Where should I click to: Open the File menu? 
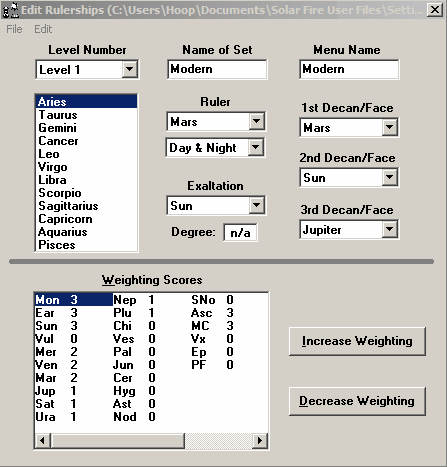click(14, 29)
